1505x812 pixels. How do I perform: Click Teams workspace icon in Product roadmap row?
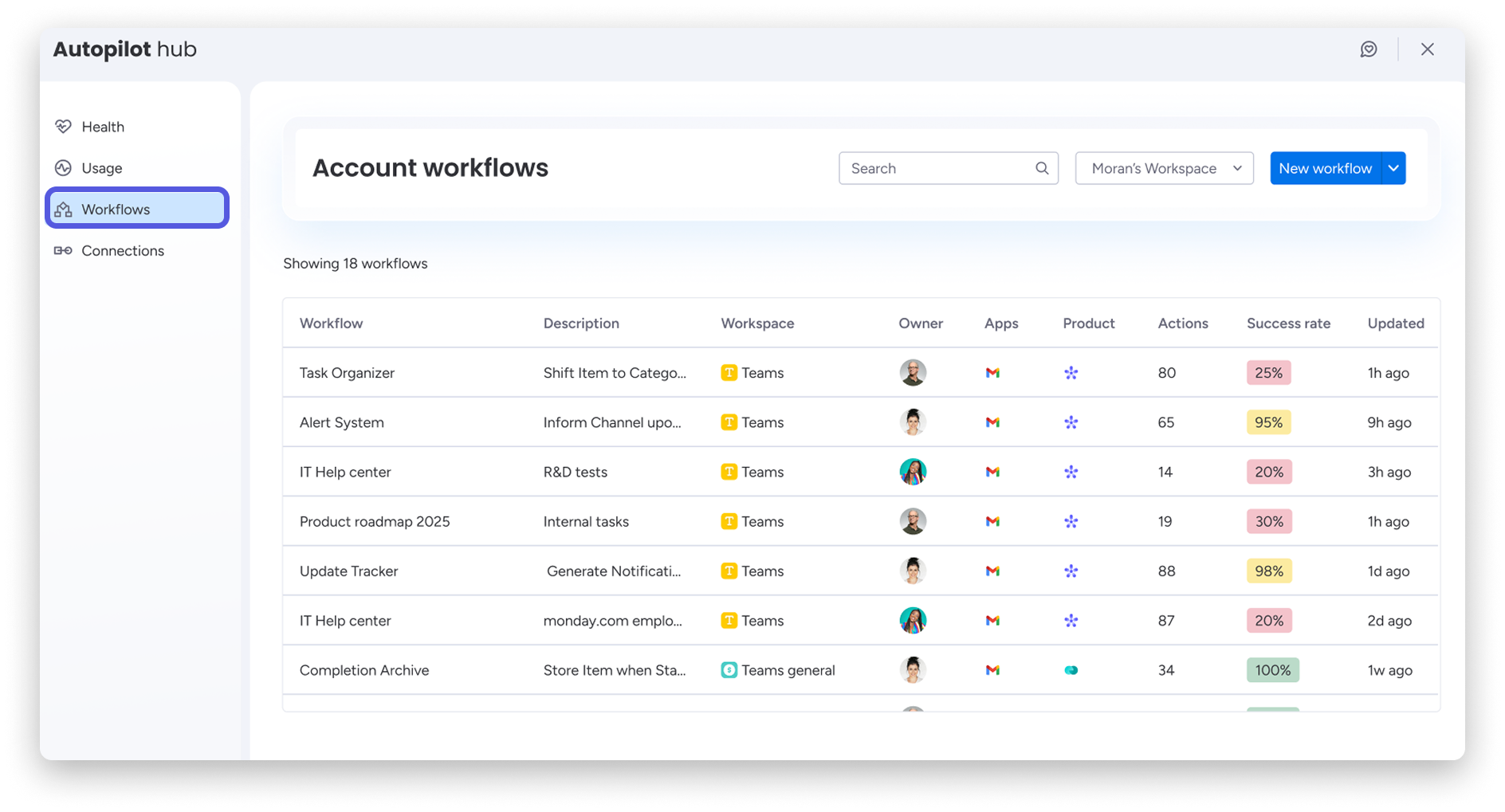pos(729,521)
